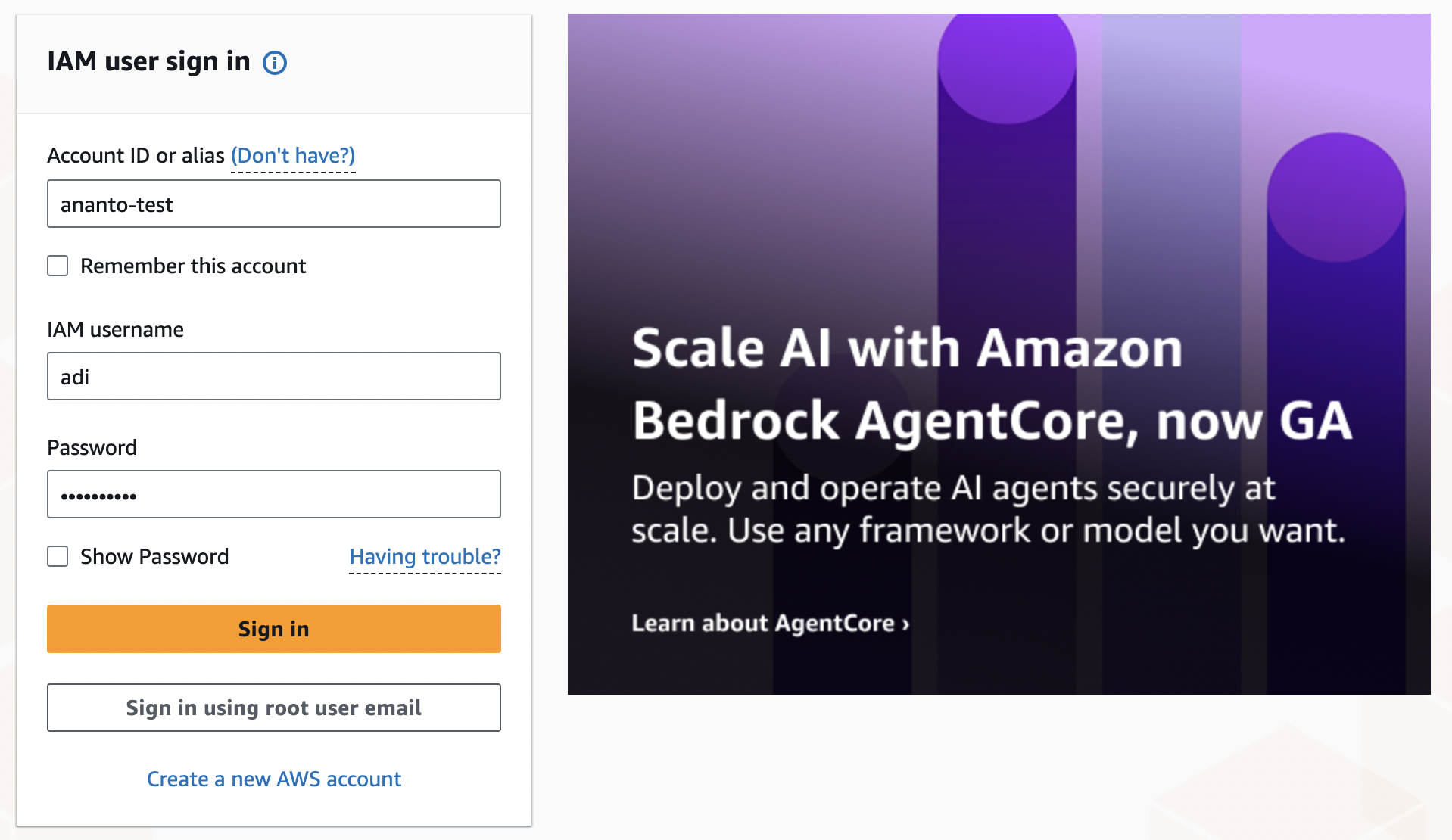Click the masked password dots
1452x840 pixels.
98,494
